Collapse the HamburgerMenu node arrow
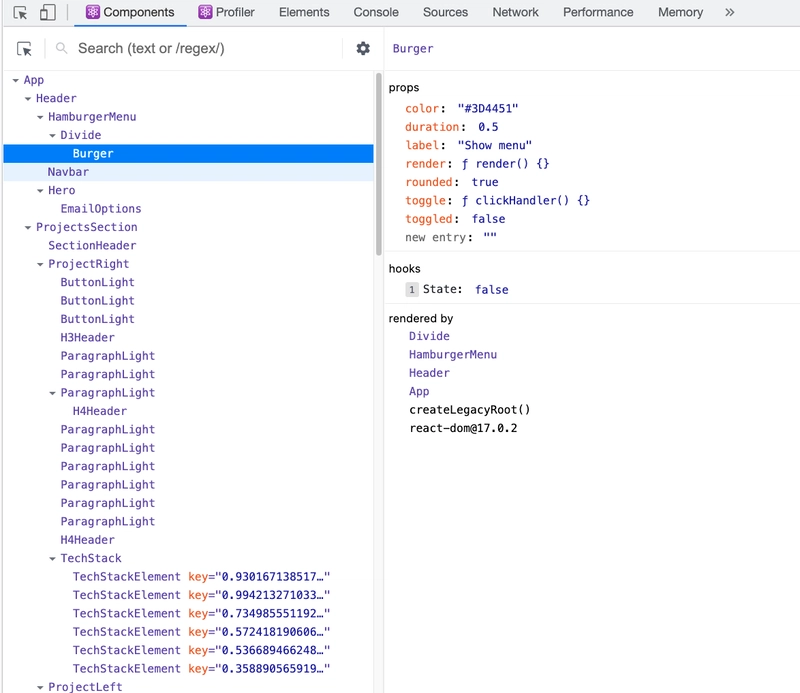800x693 pixels. coord(40,117)
